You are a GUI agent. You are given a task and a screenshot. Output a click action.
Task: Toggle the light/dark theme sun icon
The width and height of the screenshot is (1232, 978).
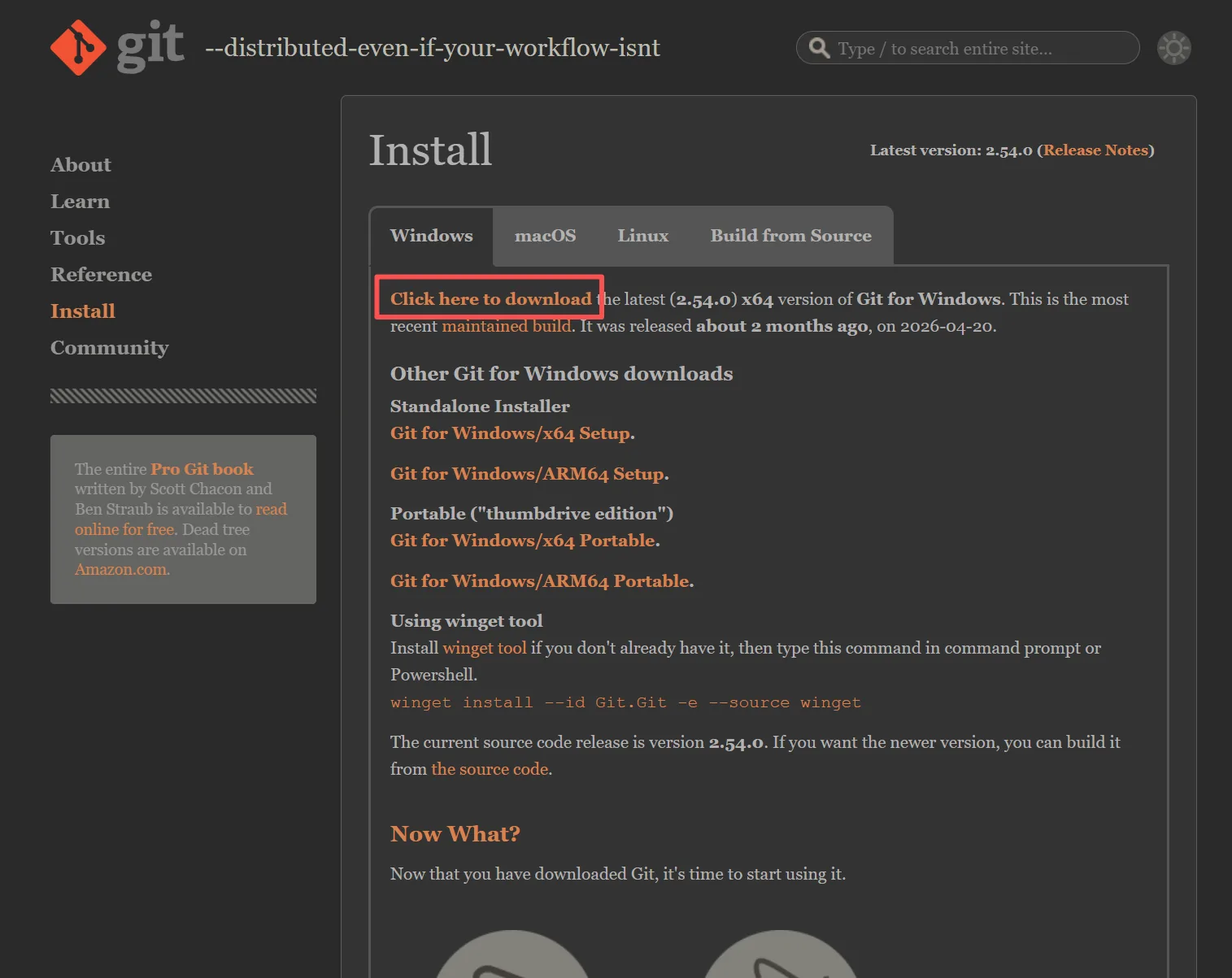click(1173, 48)
